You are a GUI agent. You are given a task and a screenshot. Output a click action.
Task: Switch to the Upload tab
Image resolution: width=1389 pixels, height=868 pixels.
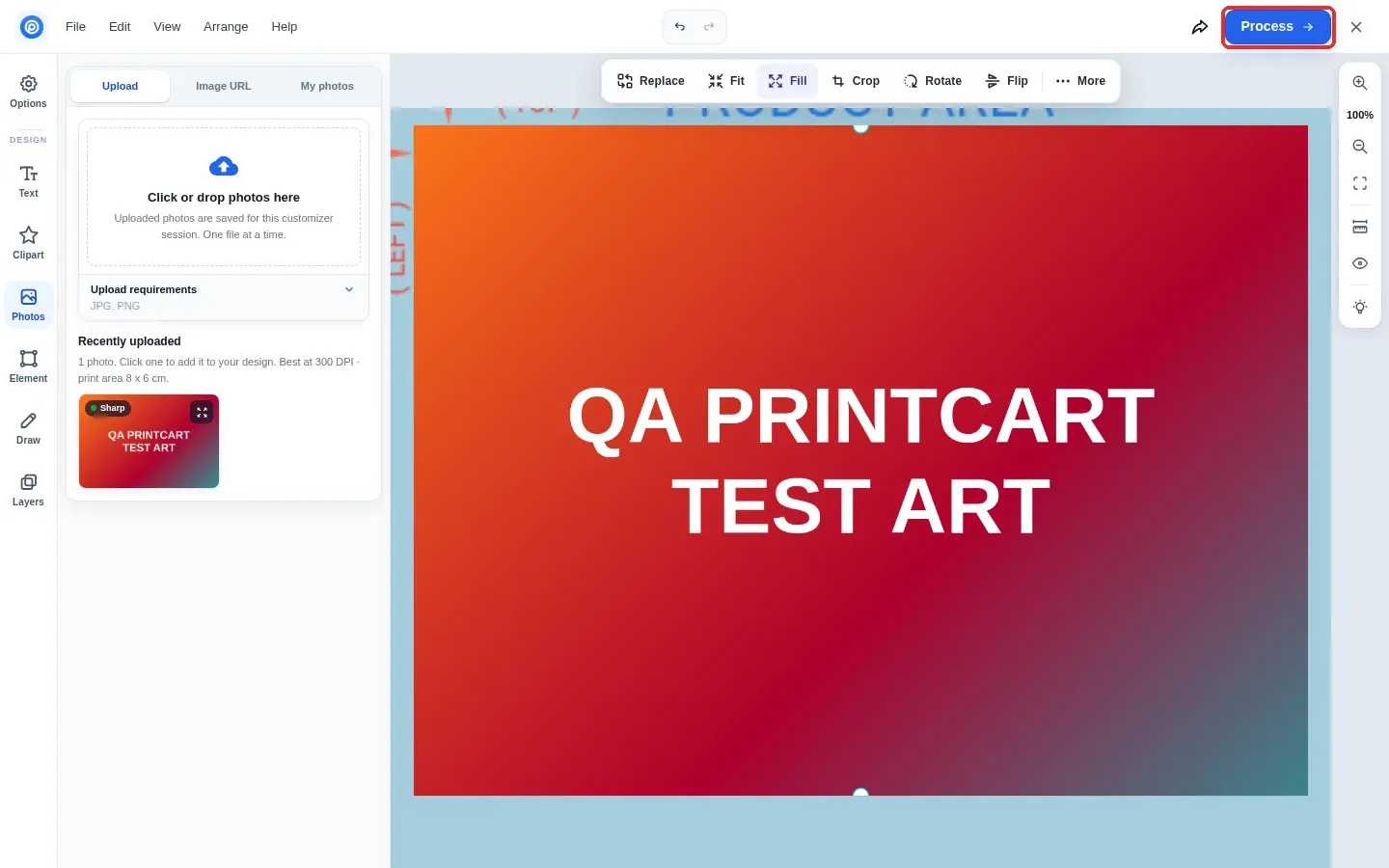click(x=121, y=86)
